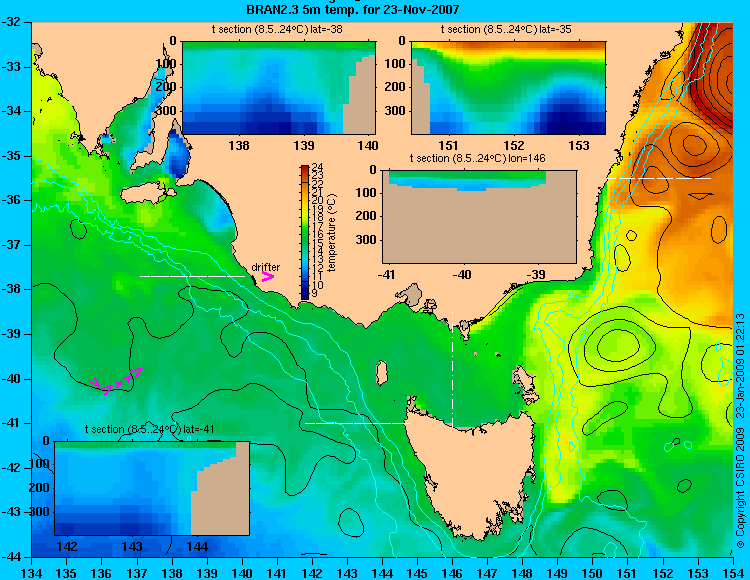This screenshot has width=750, height=580.
Task: Click longitude tick label 150
Action: pyautogui.click(x=592, y=573)
